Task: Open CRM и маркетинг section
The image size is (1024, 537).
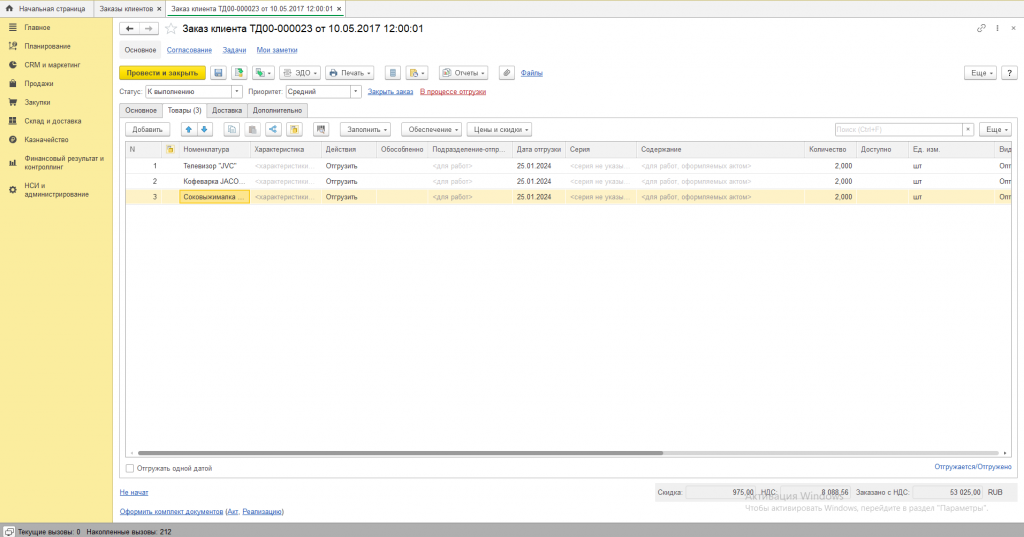Action: [x=52, y=65]
